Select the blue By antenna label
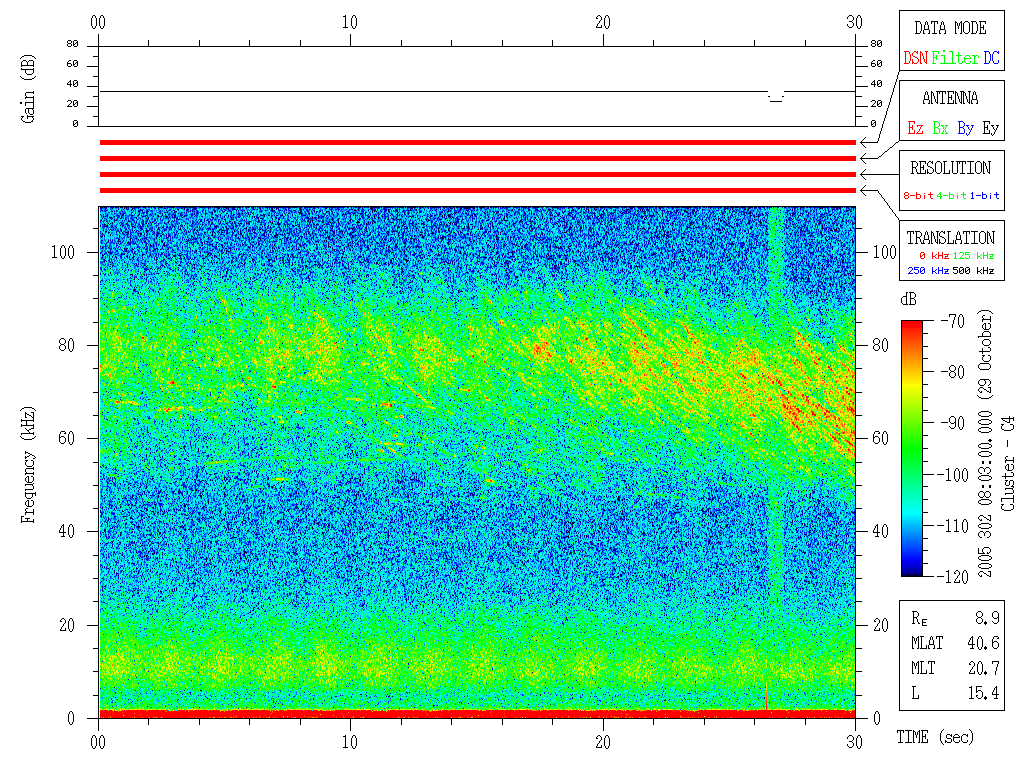The height and width of the screenshot is (768, 1024). (x=965, y=128)
